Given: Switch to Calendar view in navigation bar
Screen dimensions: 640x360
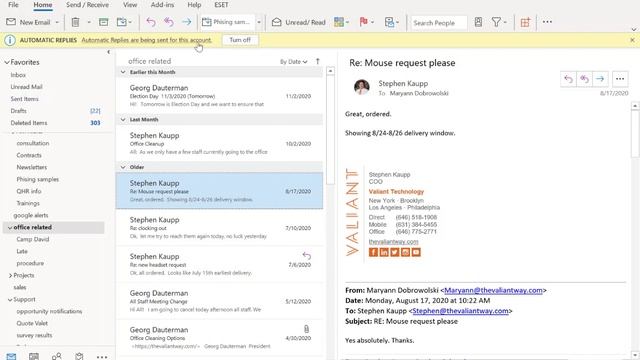Looking at the screenshot, I should [x=34, y=356].
